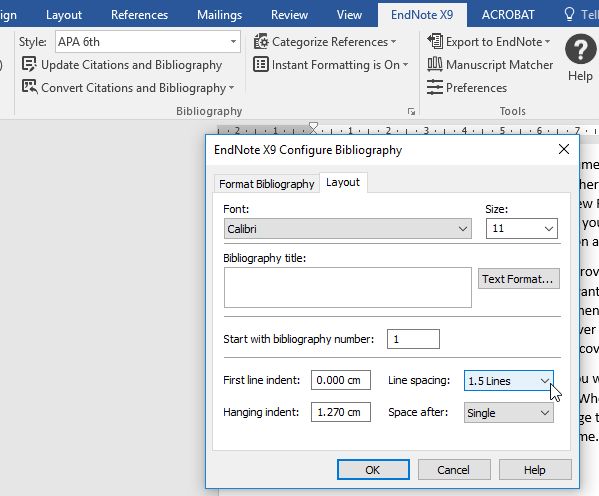This screenshot has height=496, width=599.
Task: Click the Hanging indent field
Action: (340, 412)
